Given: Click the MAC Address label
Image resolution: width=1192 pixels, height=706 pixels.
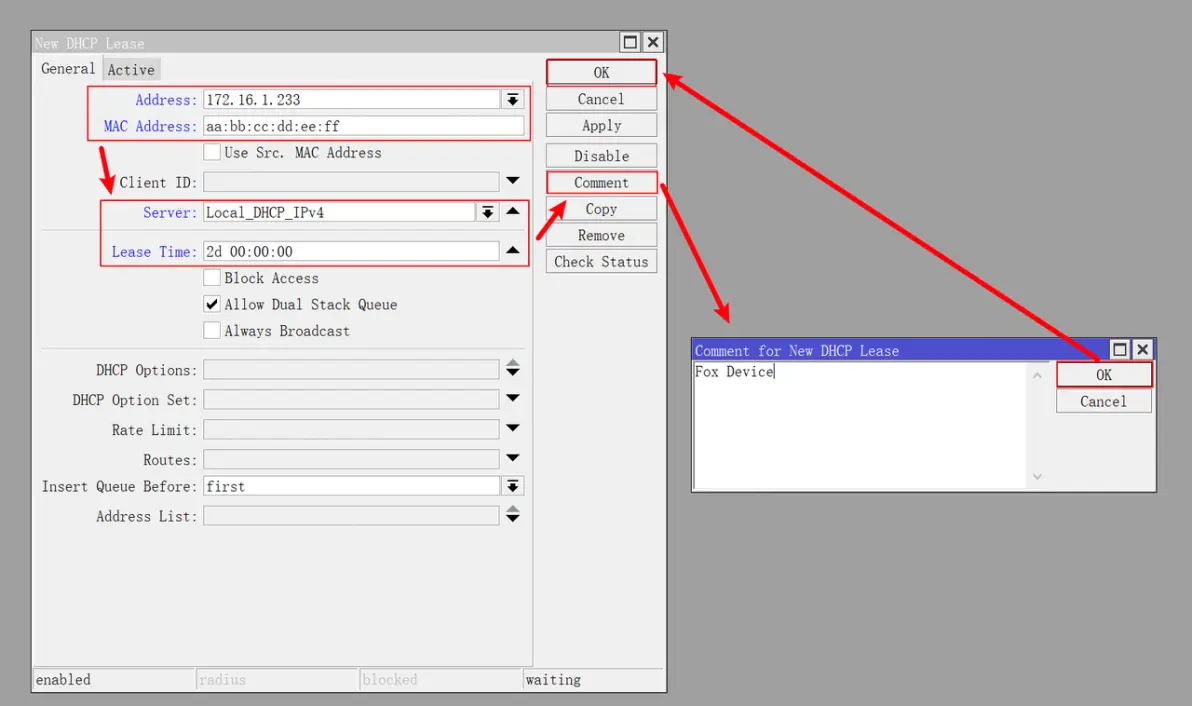Looking at the screenshot, I should pyautogui.click(x=150, y=126).
